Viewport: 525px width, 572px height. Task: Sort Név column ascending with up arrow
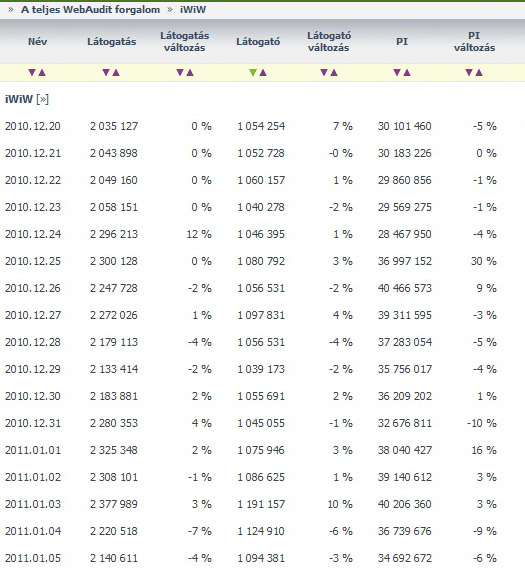coord(42,72)
